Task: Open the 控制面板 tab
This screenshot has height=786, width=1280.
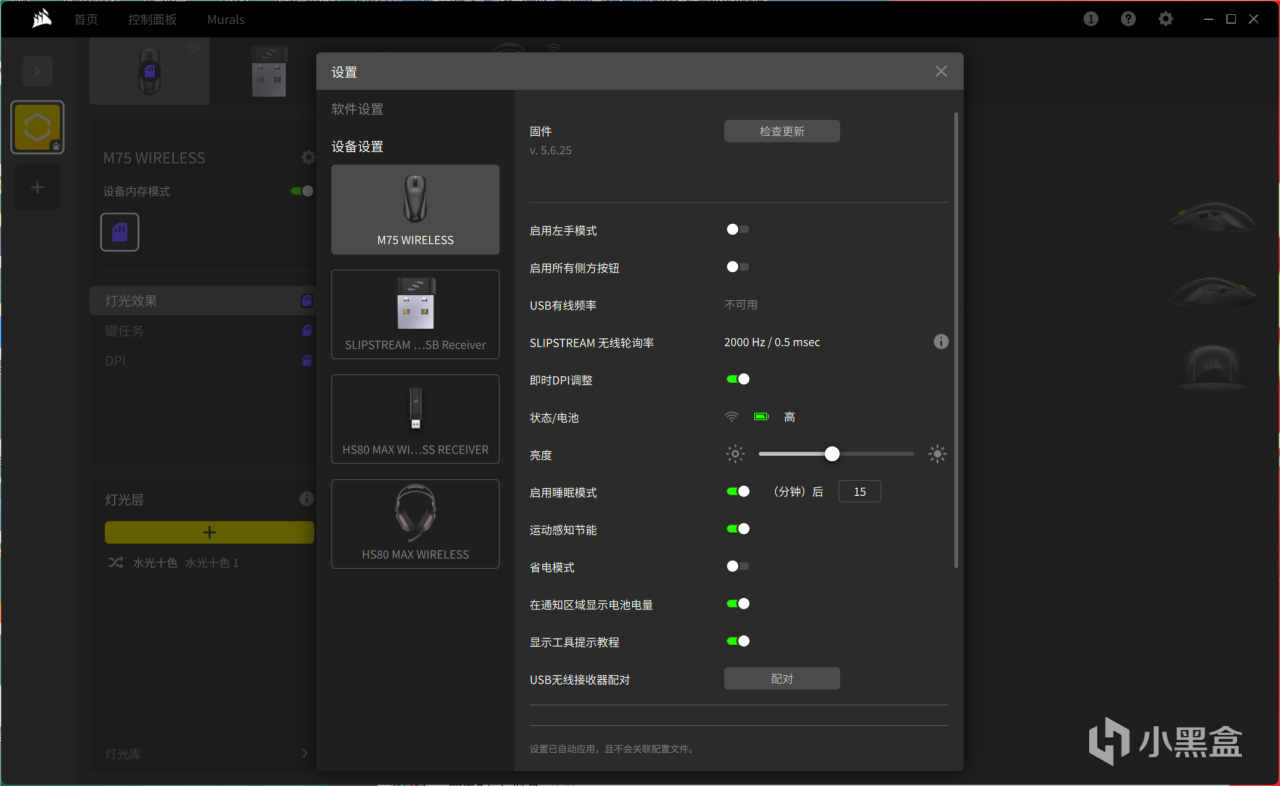Action: coord(152,19)
